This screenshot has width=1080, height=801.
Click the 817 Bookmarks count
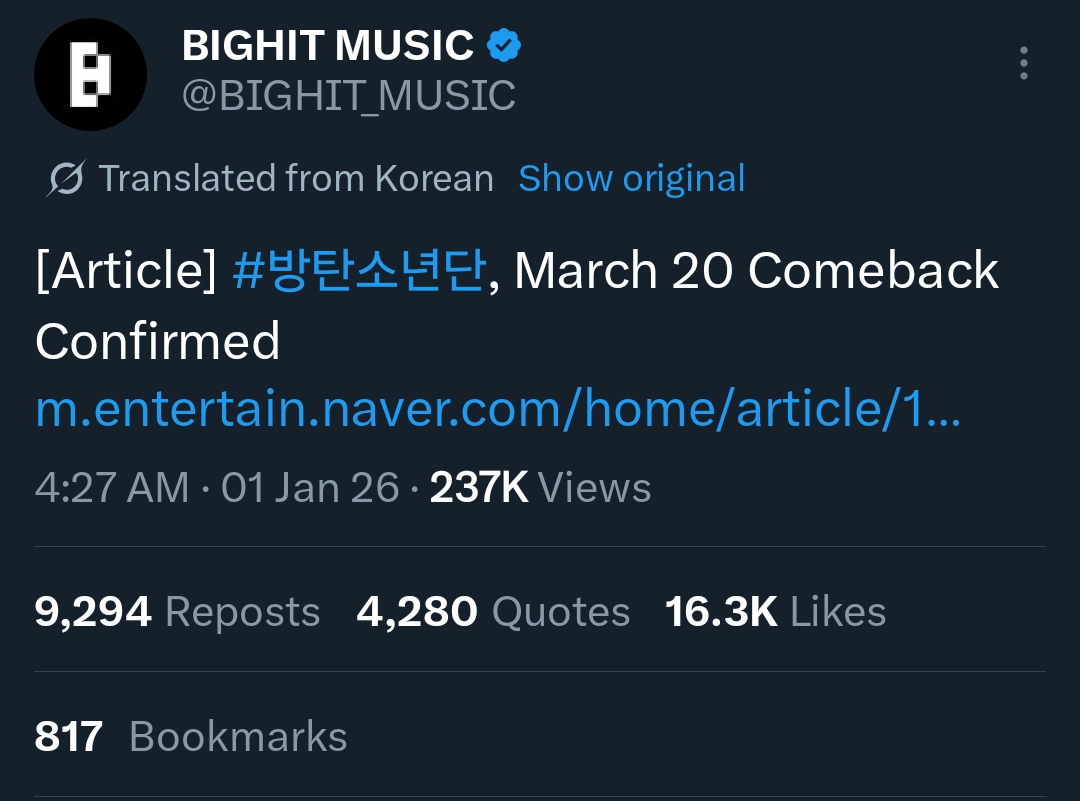click(190, 737)
